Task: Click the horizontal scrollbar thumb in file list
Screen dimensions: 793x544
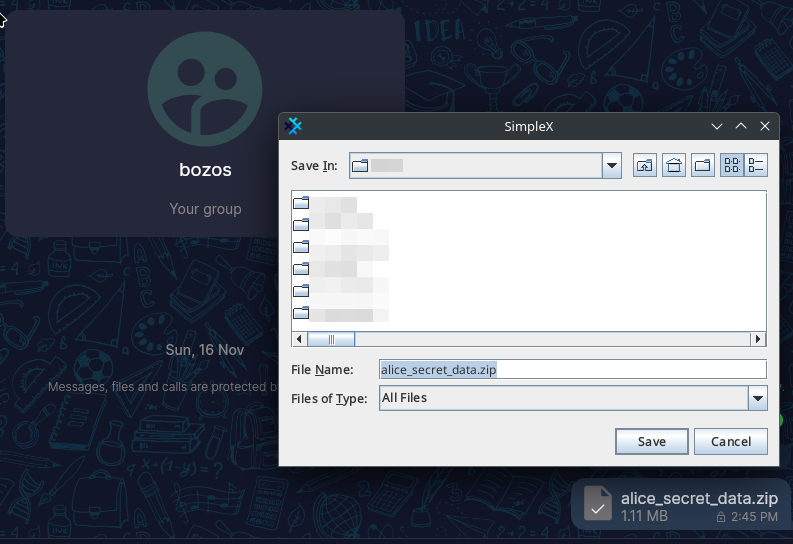Action: (x=331, y=339)
